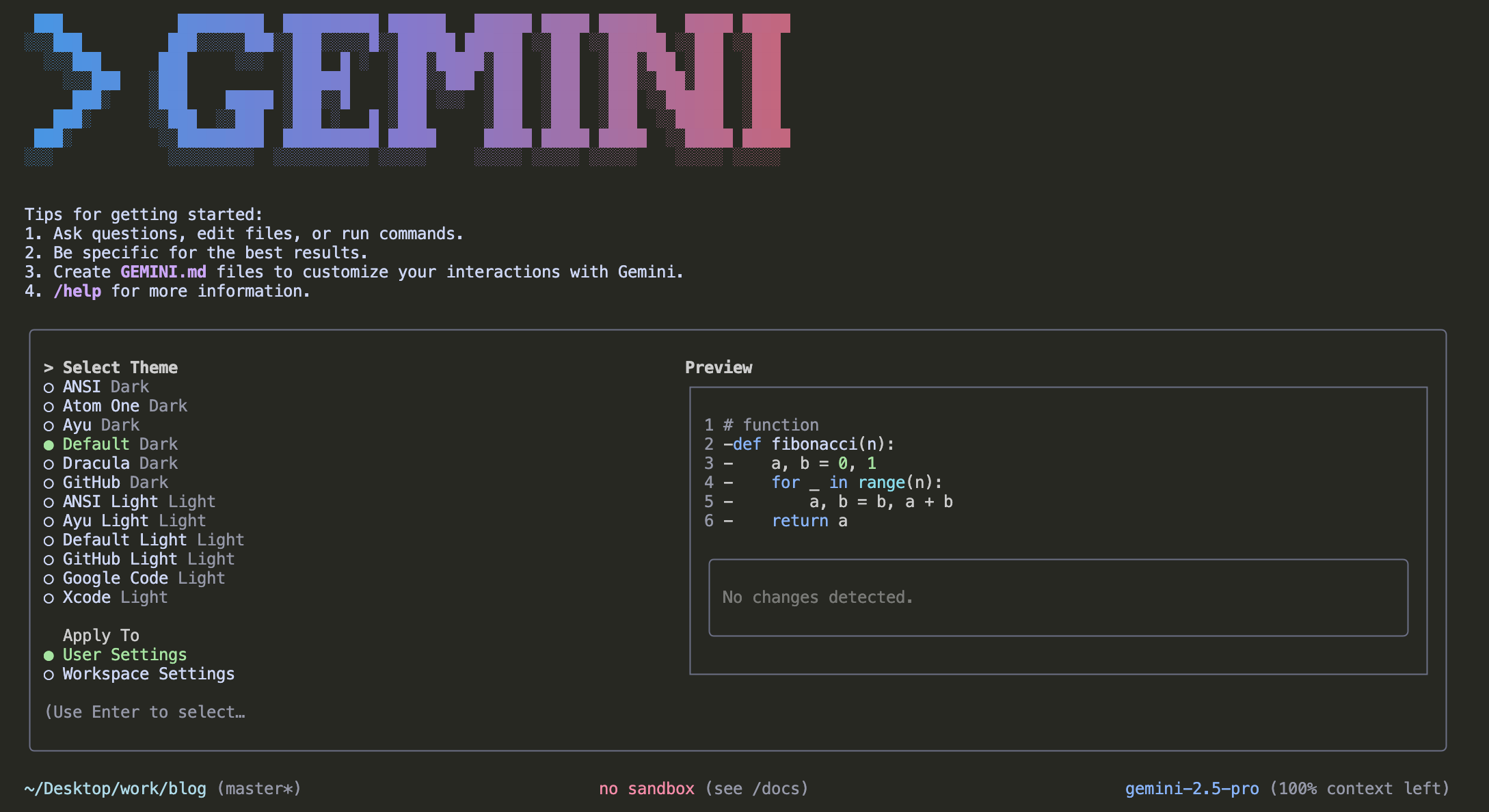
Task: Click the /help command in the tips
Action: coord(77,291)
